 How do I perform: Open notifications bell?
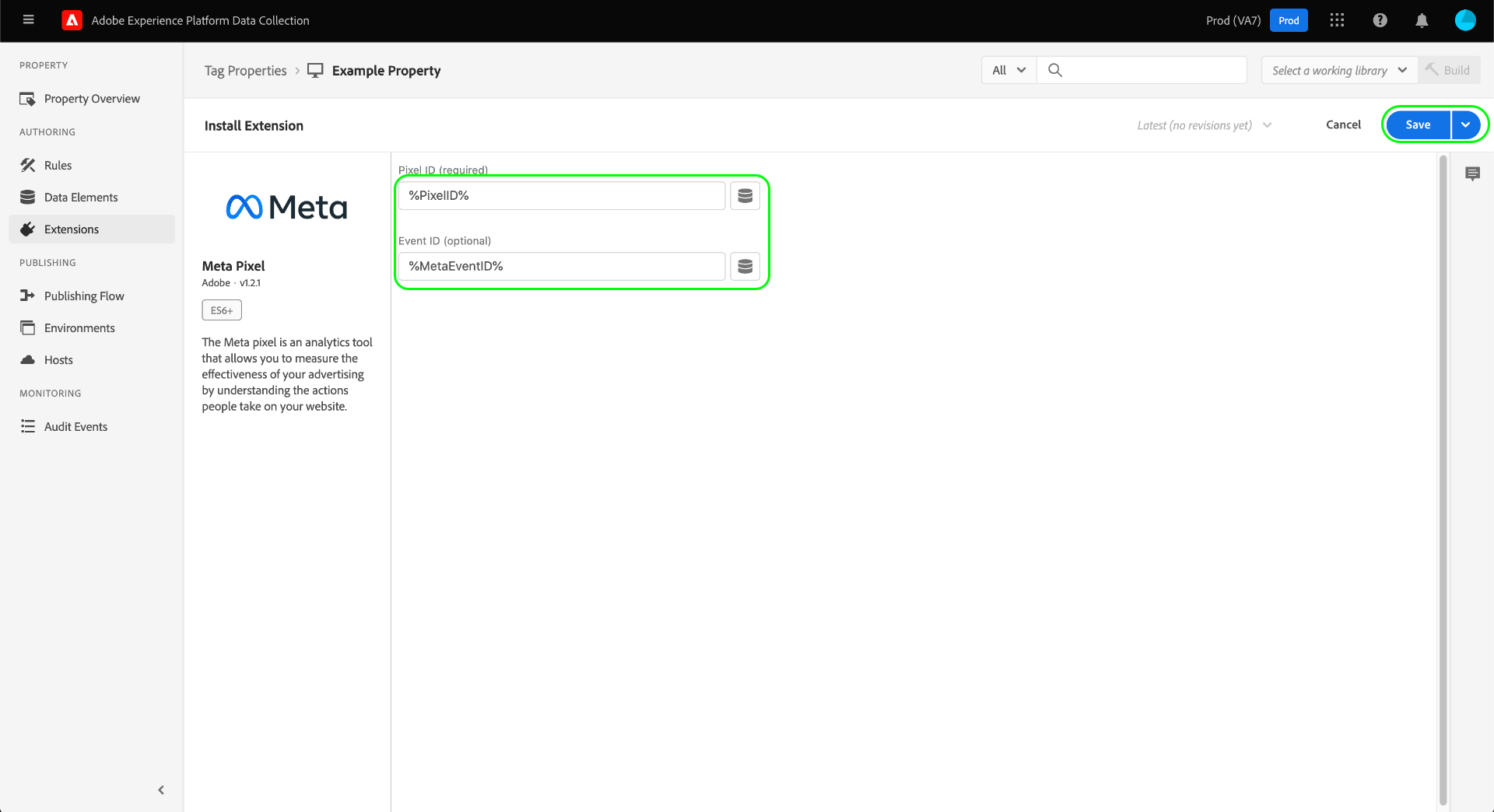[1422, 20]
